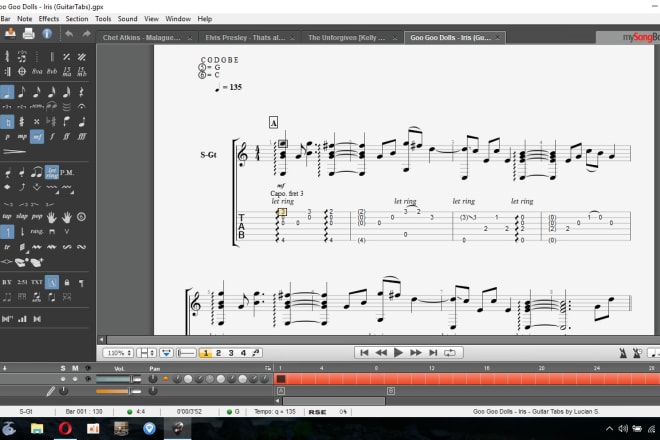Select the sharp accidental
Image resolution: width=660 pixels, height=440 pixels.
22,122
